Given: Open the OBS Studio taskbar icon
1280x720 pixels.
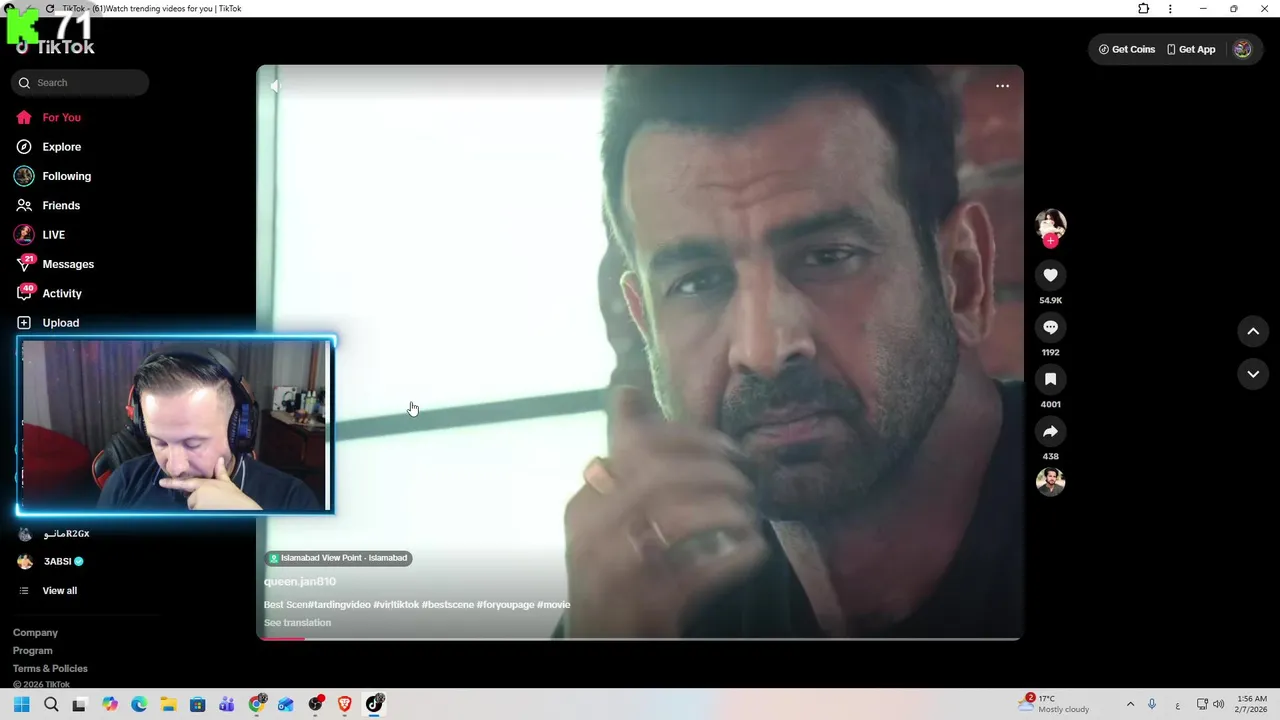Looking at the screenshot, I should [x=316, y=704].
